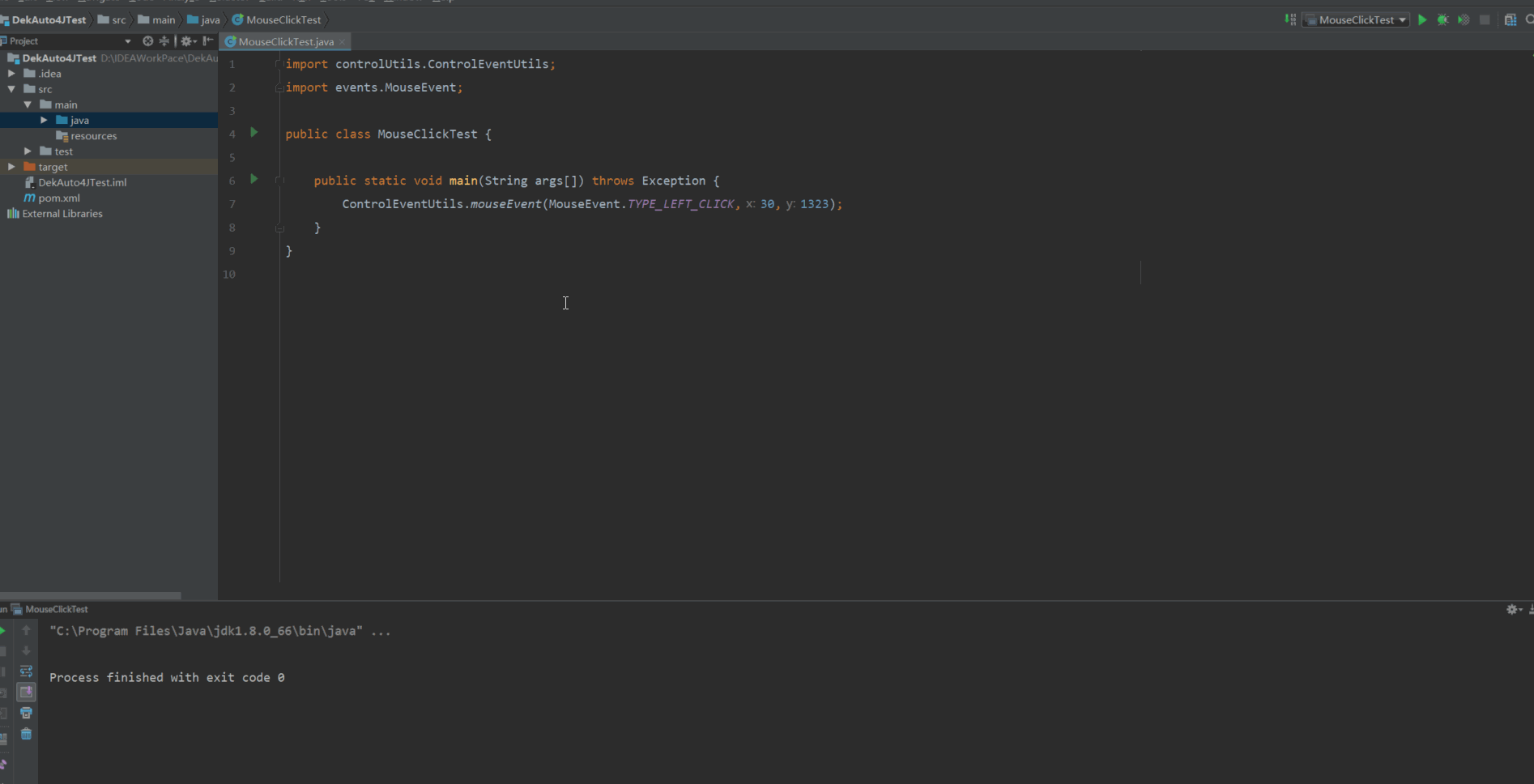Screen dimensions: 1534x784
Task: Select the test folder in tree
Action: coord(63,151)
